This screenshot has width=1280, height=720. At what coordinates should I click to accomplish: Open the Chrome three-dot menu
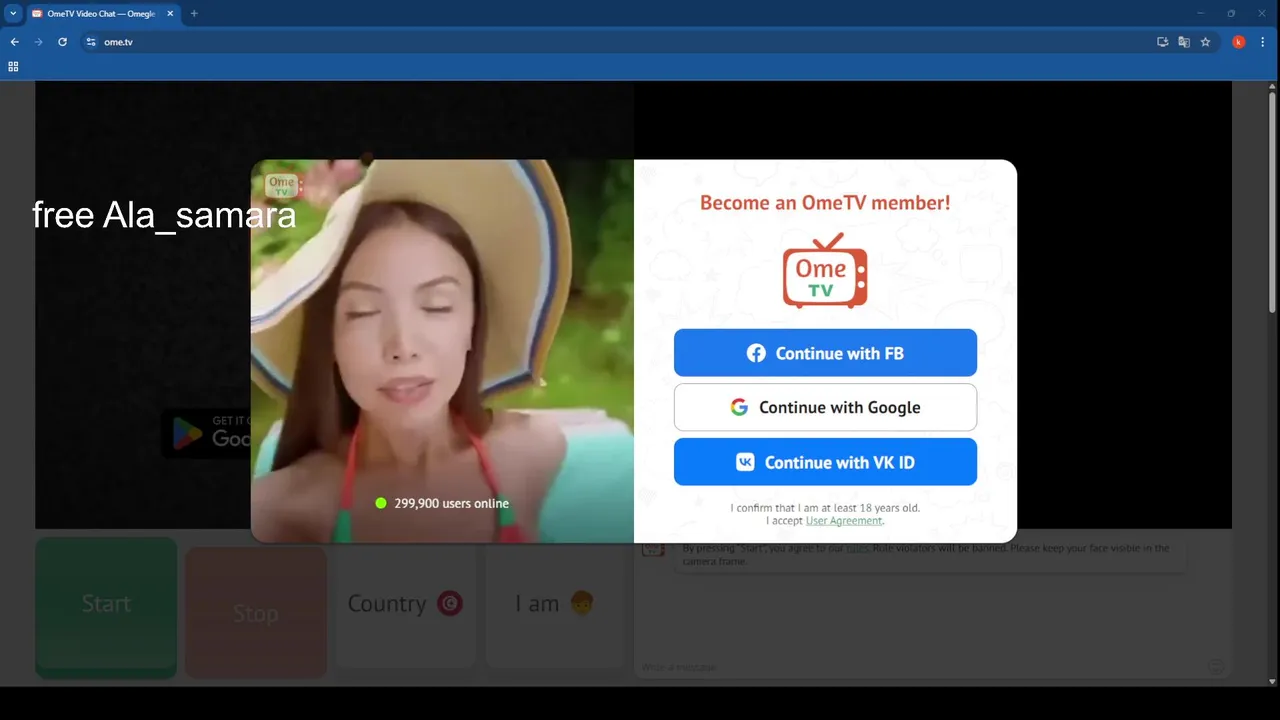[x=1264, y=42]
